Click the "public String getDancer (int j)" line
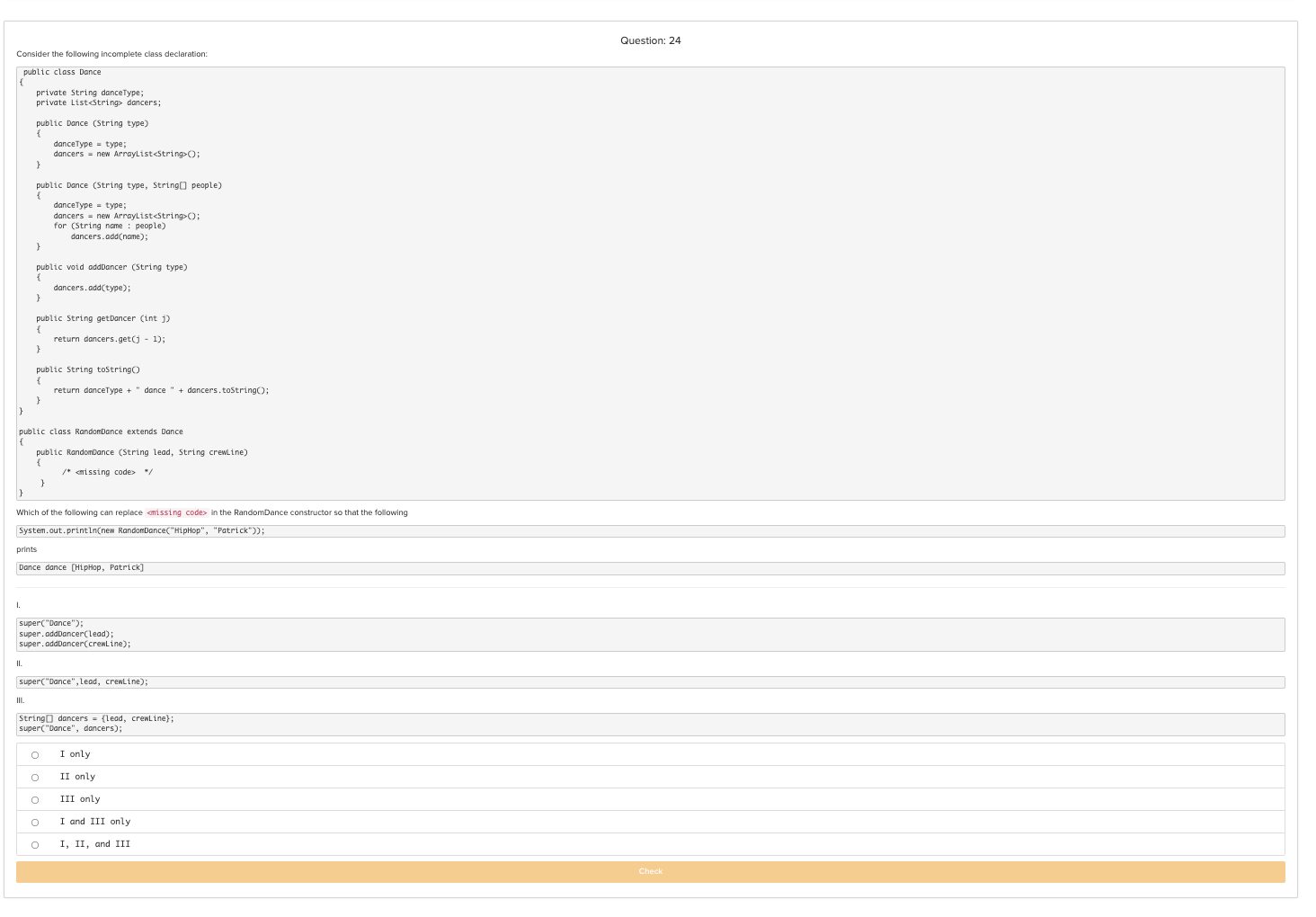 [x=103, y=318]
